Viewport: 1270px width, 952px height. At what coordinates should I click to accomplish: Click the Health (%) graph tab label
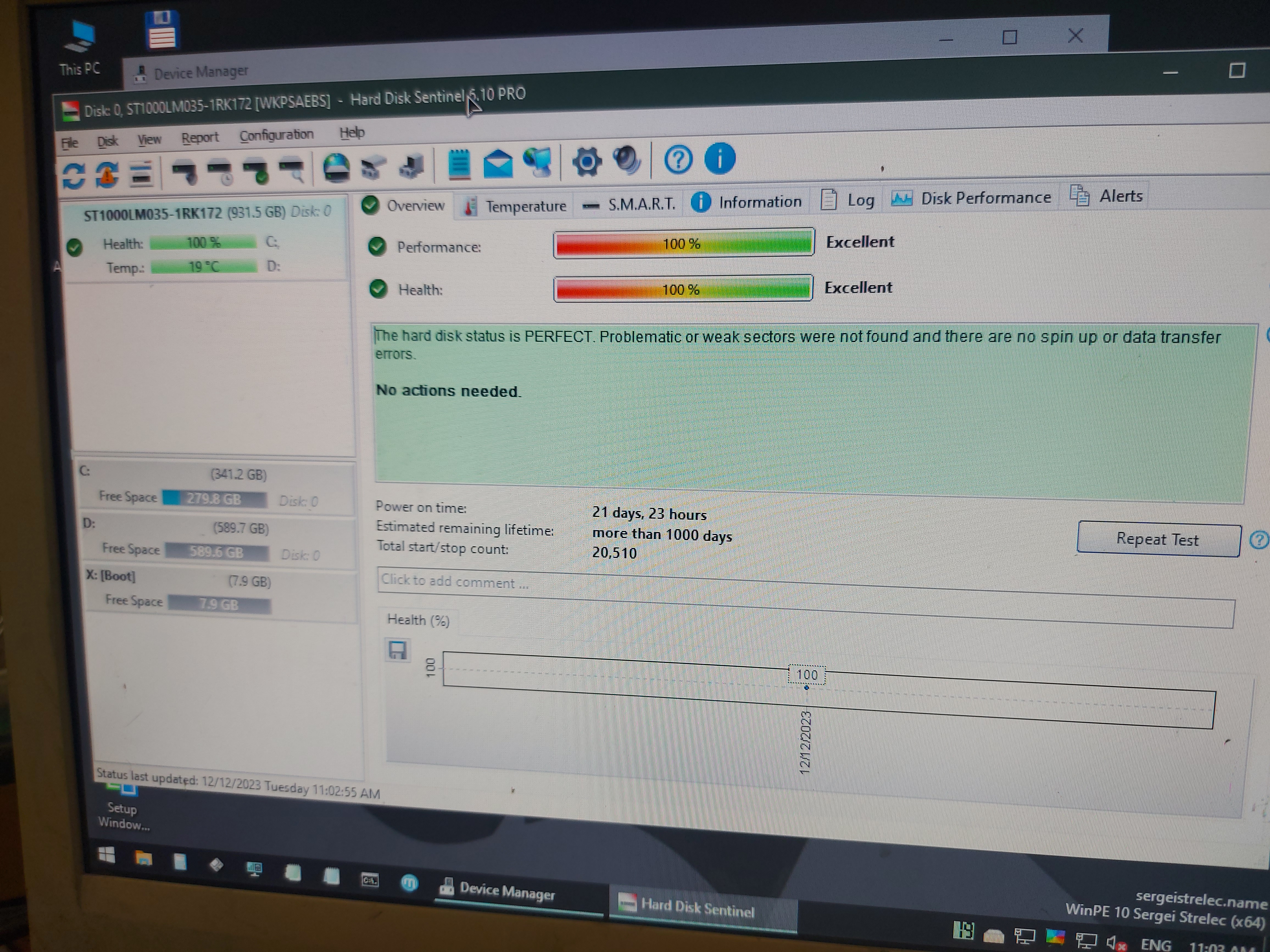point(418,620)
